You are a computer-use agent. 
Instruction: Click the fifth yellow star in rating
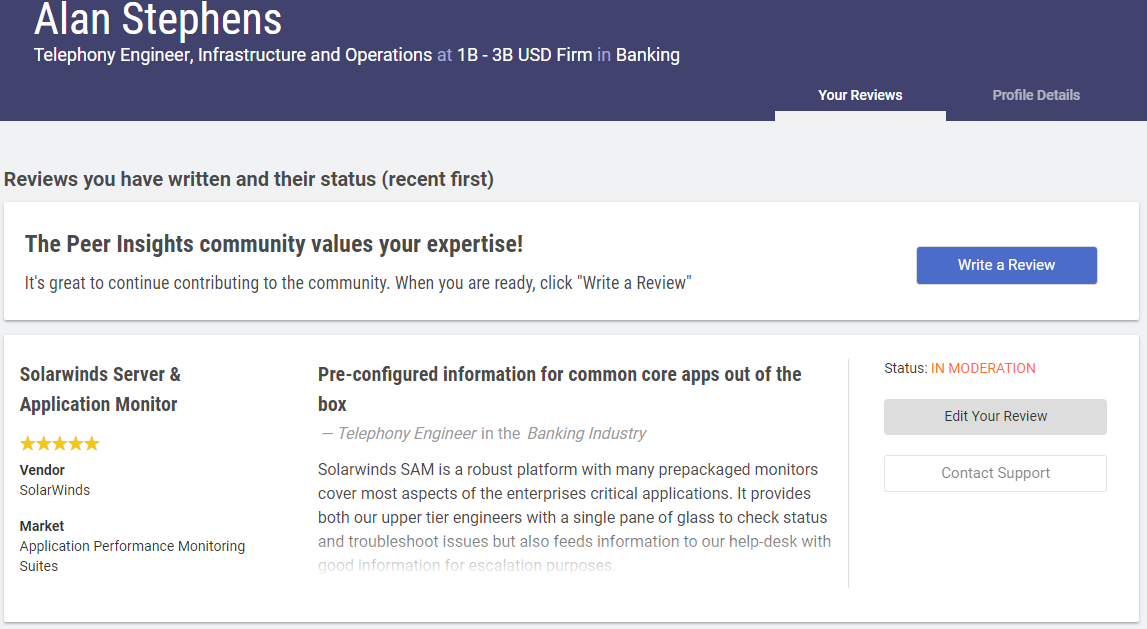click(x=92, y=444)
